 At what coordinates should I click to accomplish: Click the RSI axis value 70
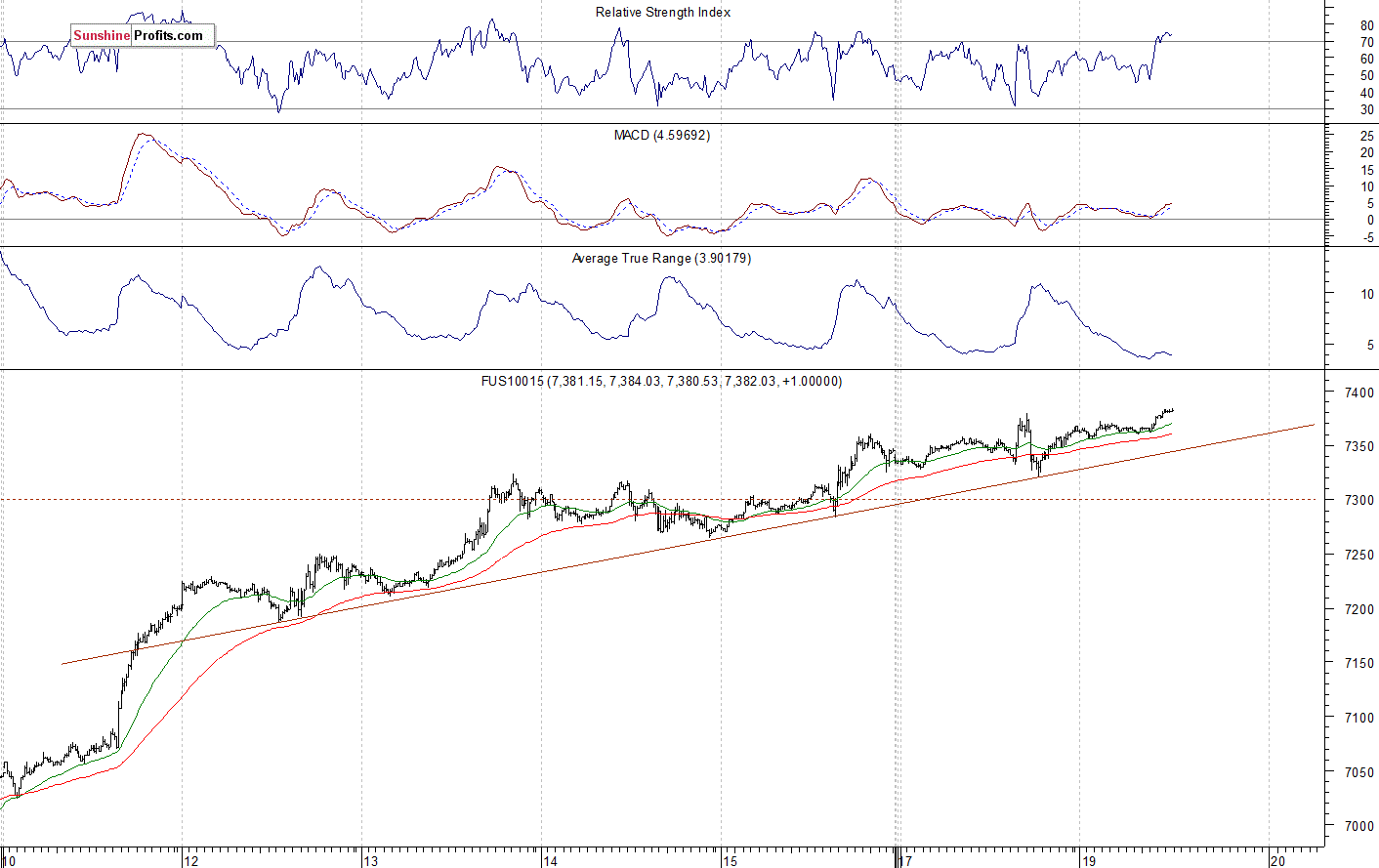[x=1367, y=42]
